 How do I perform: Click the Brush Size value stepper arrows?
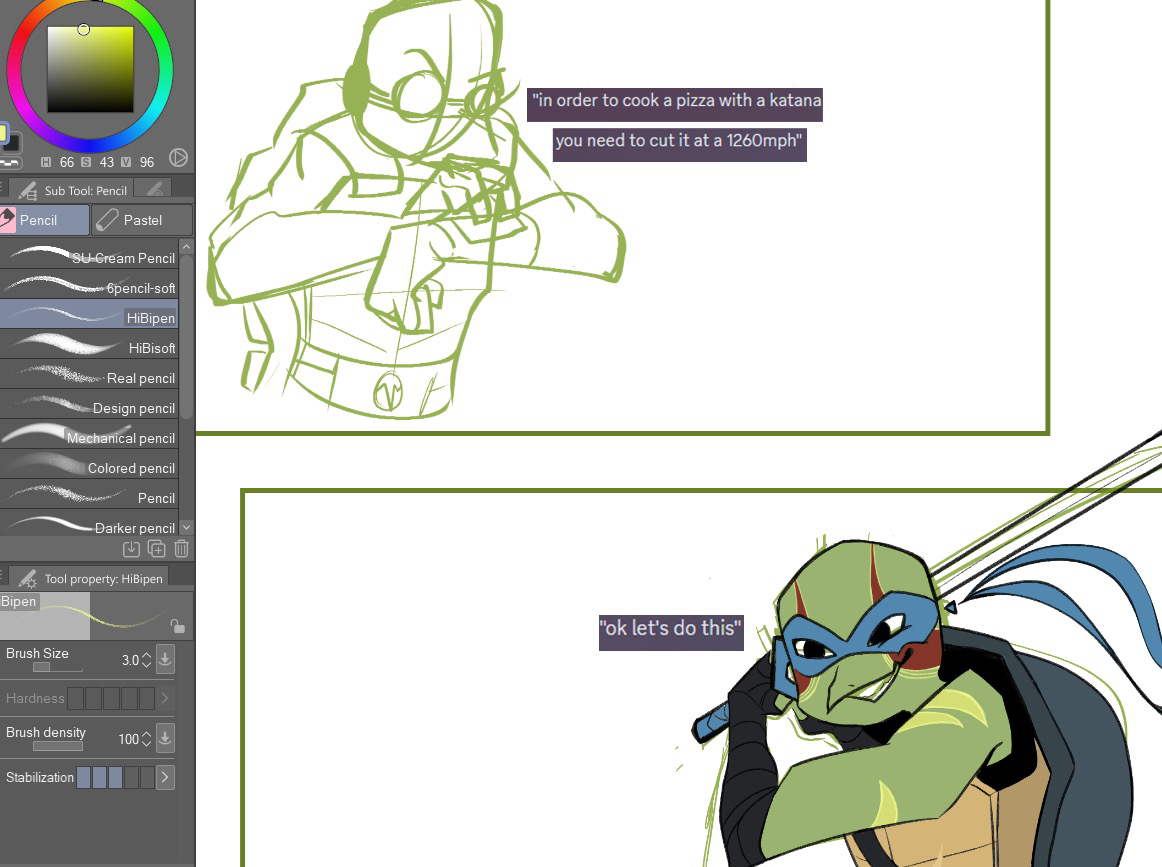click(x=146, y=660)
